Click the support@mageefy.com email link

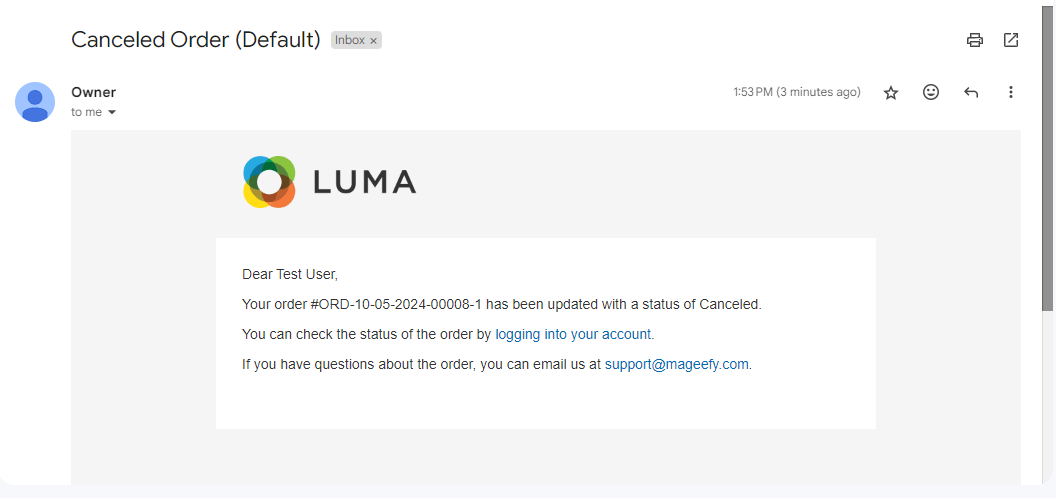point(676,364)
